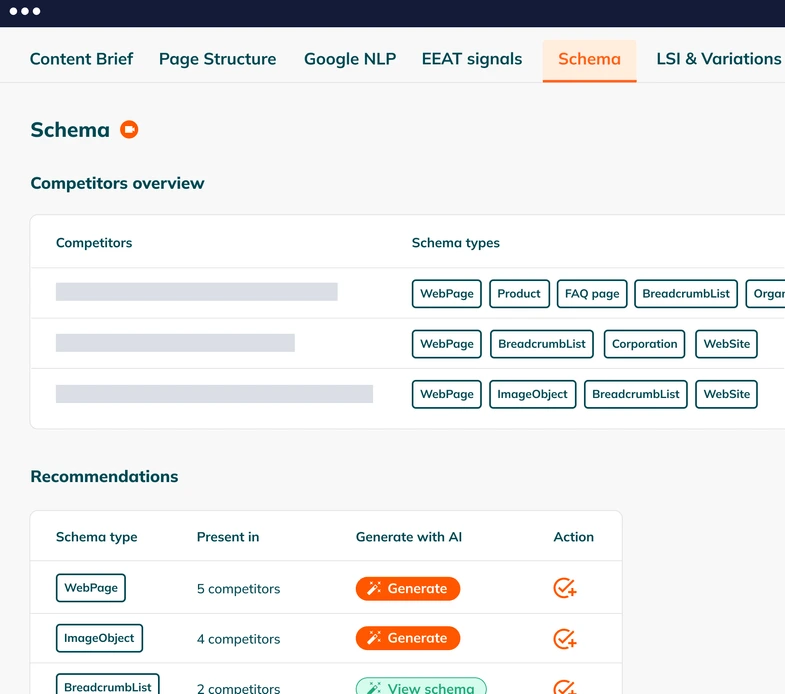Click the Product schema tag in first competitor row
Image resolution: width=785 pixels, height=694 pixels.
[x=519, y=294]
